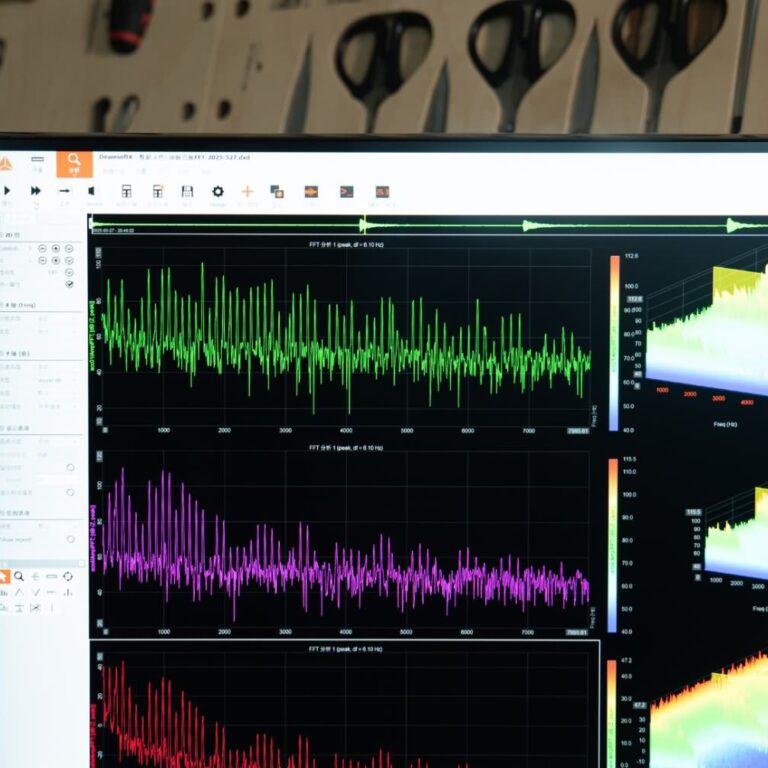
Task: Open the first table layout toolbar icon
Action: [126, 192]
